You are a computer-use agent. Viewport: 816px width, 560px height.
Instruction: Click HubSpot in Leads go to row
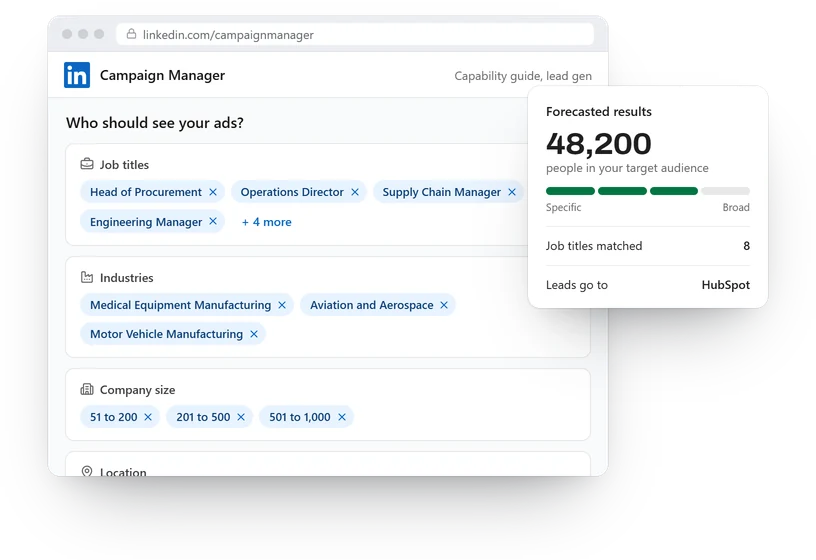(x=725, y=285)
